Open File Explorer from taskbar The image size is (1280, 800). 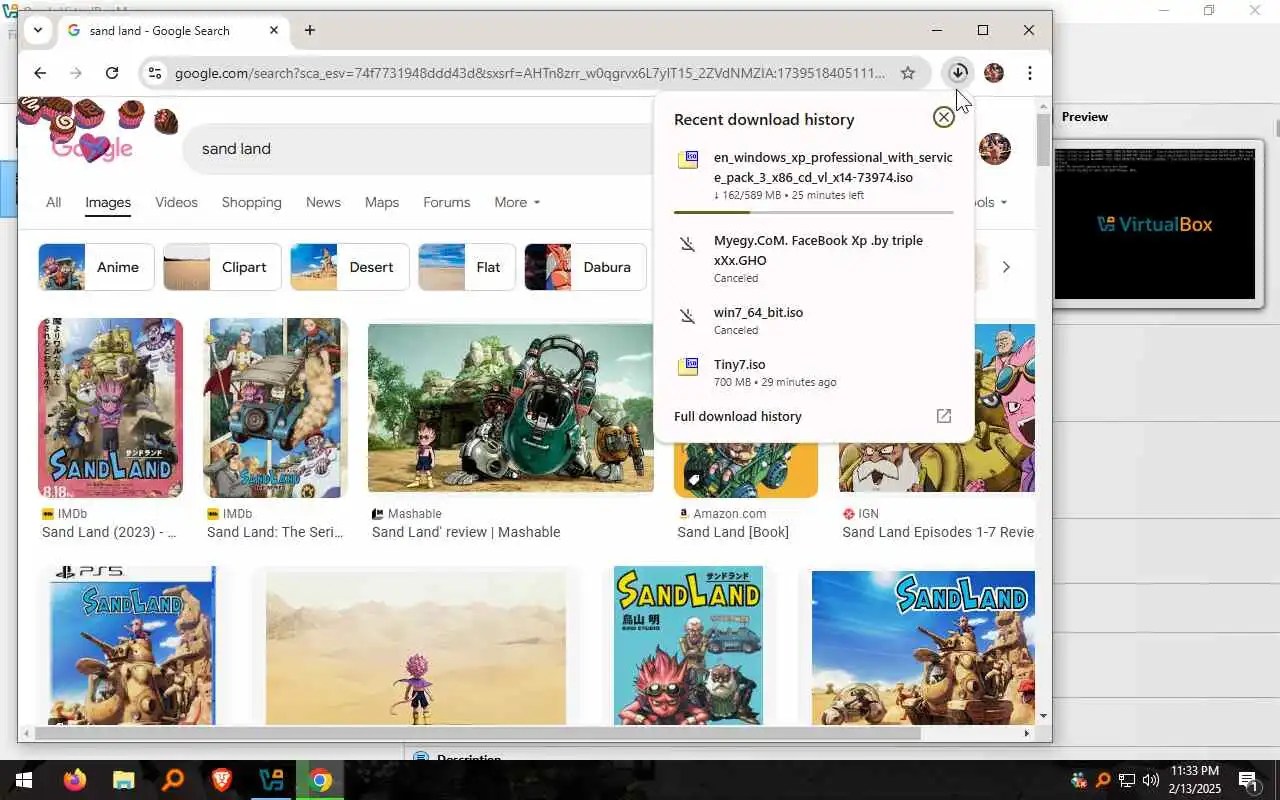click(x=123, y=780)
